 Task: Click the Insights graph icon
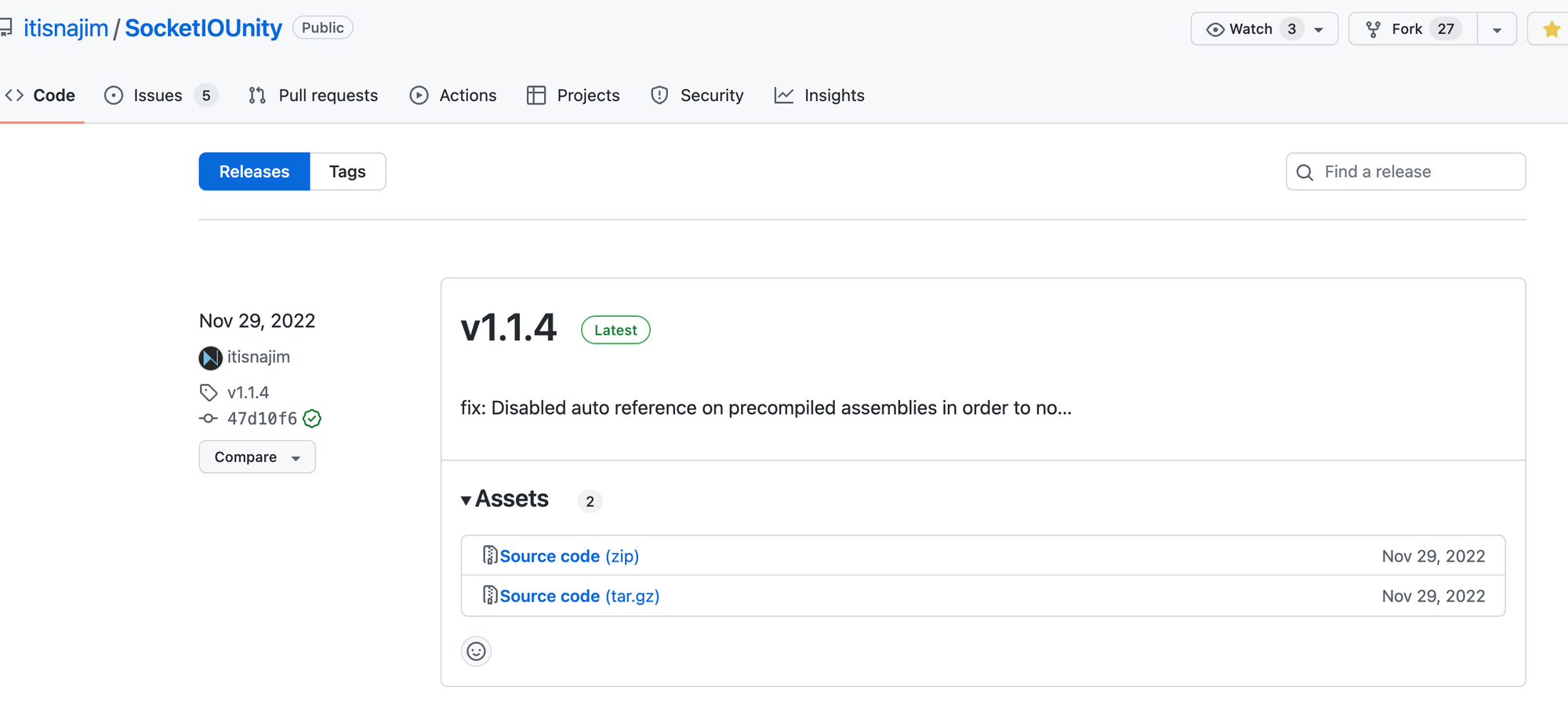(784, 96)
